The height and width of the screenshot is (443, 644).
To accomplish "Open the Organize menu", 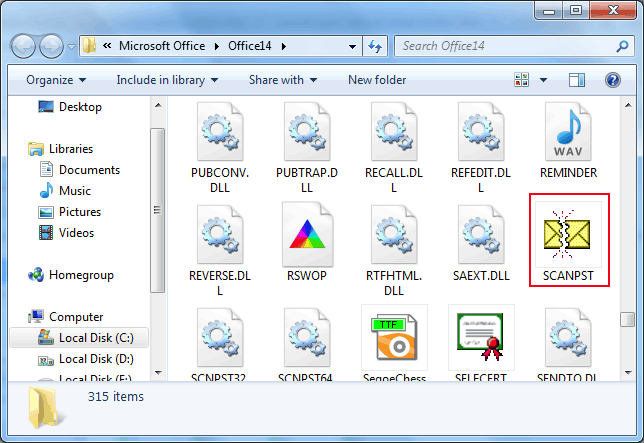I will pos(56,80).
